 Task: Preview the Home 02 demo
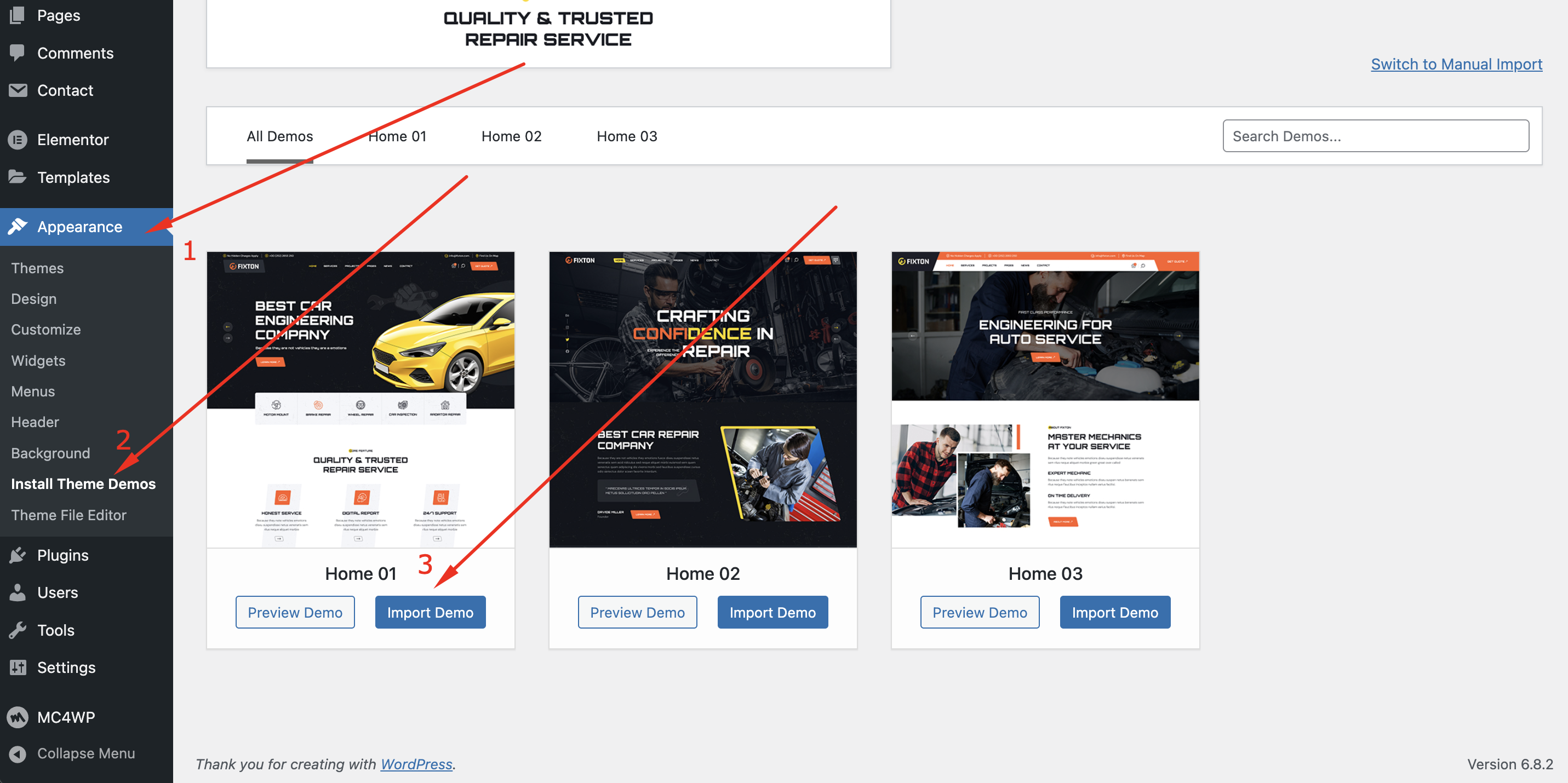click(x=637, y=612)
